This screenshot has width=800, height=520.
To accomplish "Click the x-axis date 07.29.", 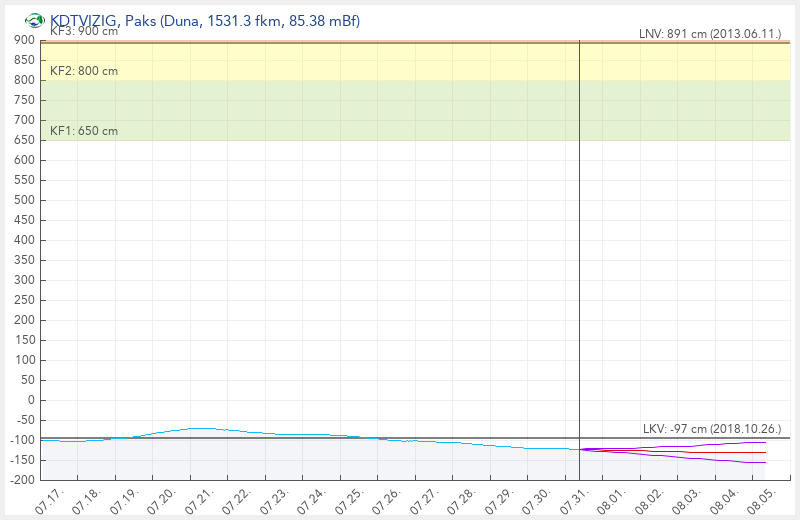I will pyautogui.click(x=499, y=500).
